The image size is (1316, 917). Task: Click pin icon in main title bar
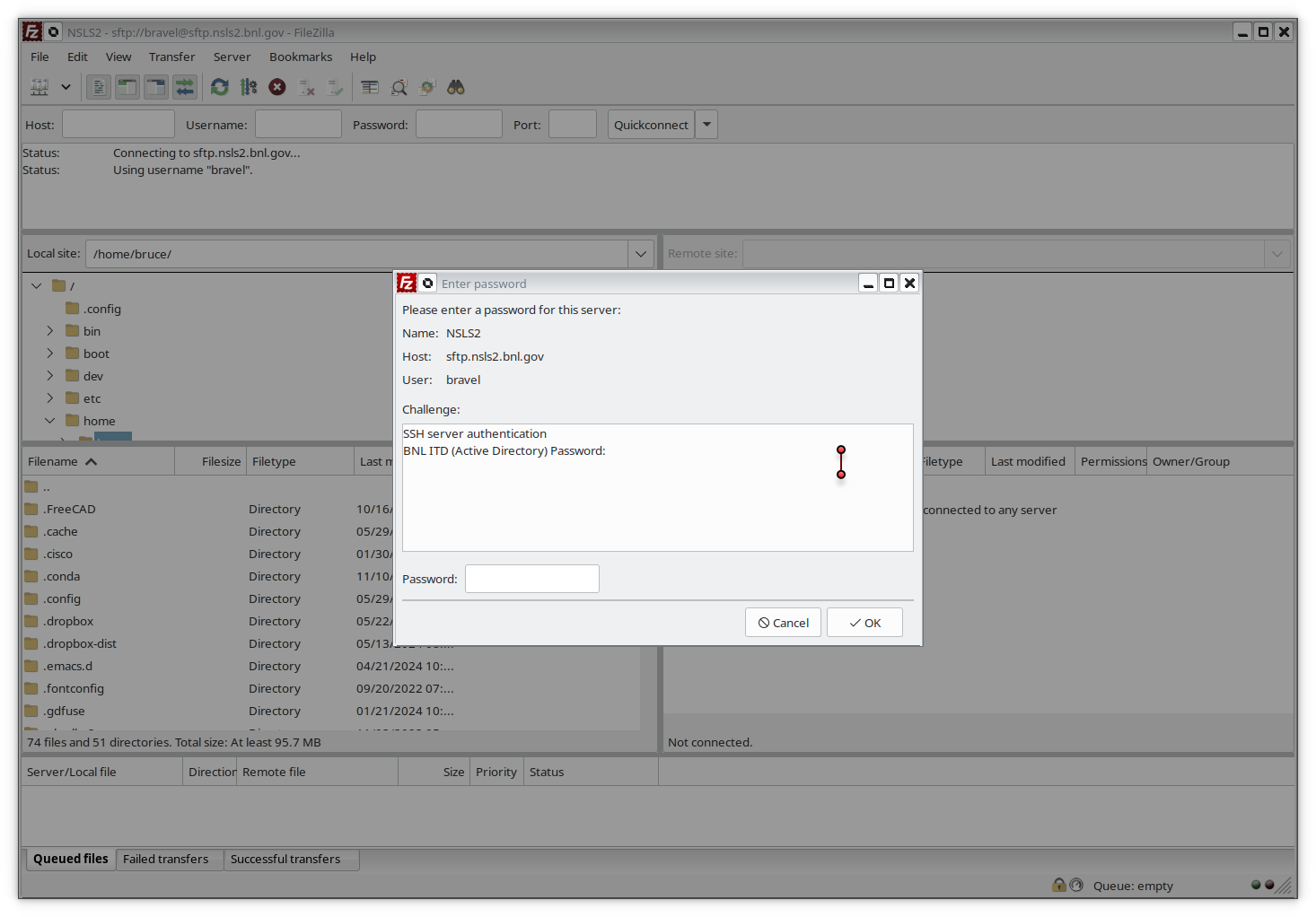(53, 31)
